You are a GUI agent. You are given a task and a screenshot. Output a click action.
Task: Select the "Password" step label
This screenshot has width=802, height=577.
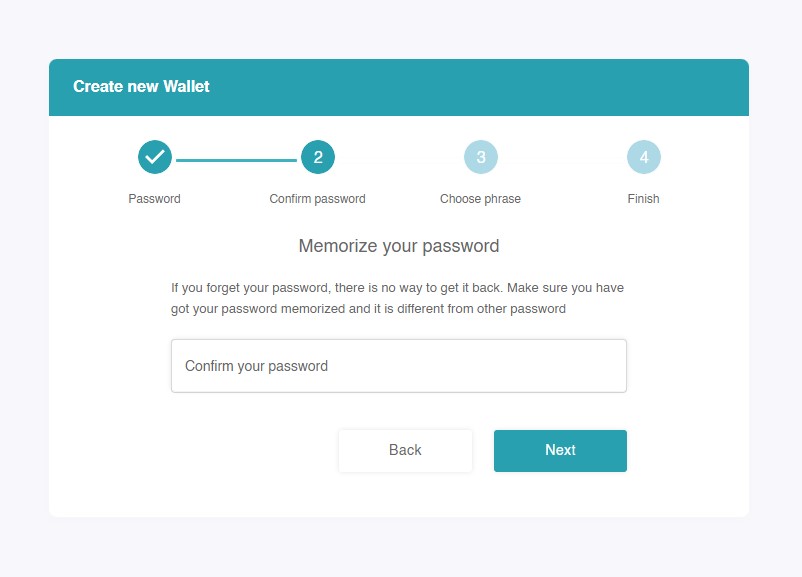[x=155, y=199]
